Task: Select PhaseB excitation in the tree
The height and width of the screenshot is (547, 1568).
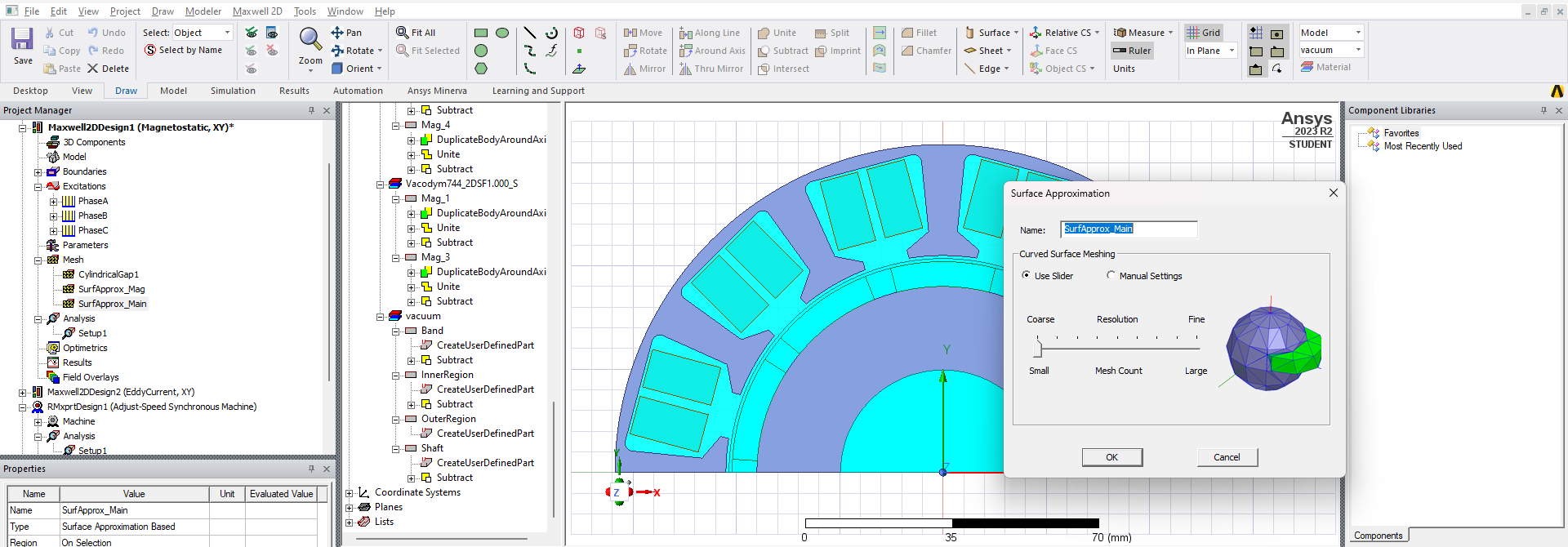Action: click(92, 216)
